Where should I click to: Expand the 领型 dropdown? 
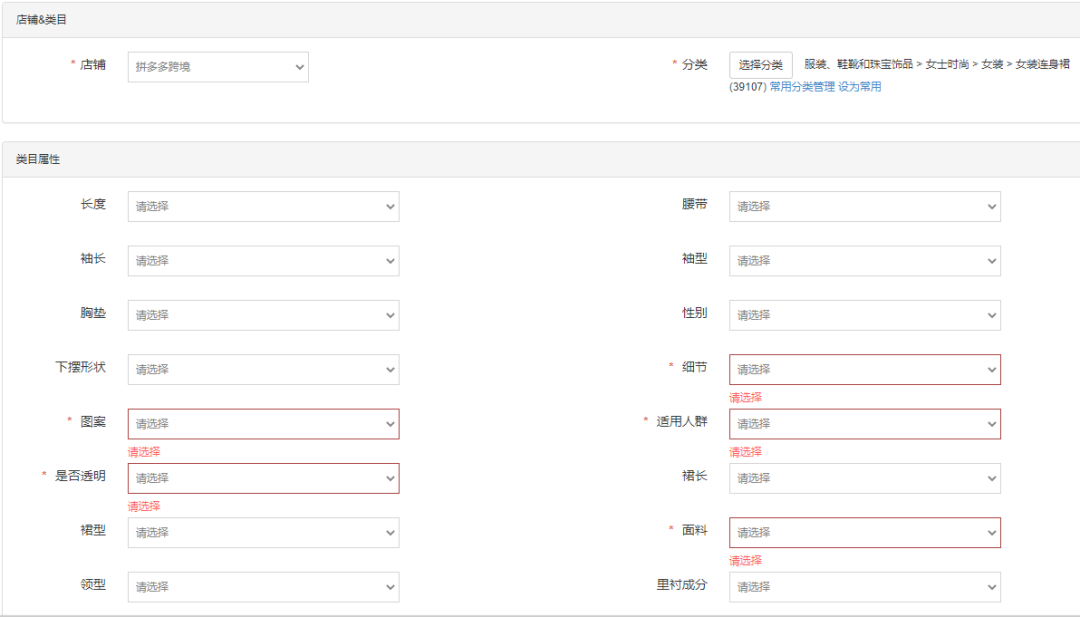(263, 587)
